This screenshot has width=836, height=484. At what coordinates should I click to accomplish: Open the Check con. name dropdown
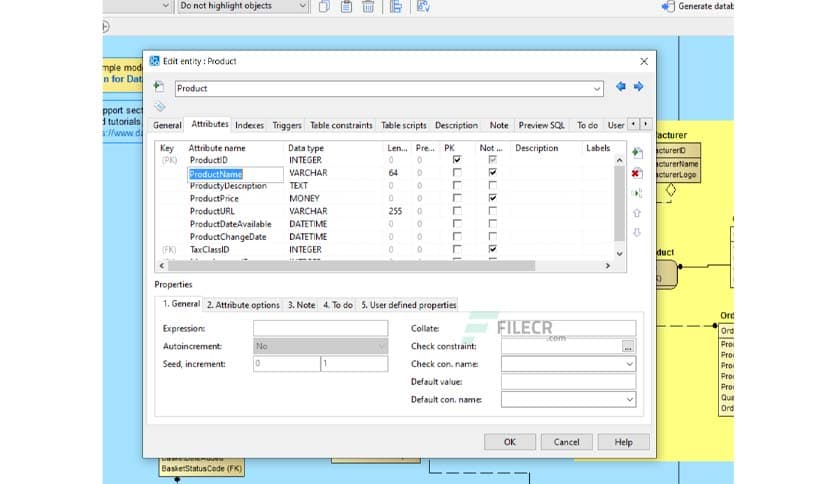pyautogui.click(x=629, y=364)
